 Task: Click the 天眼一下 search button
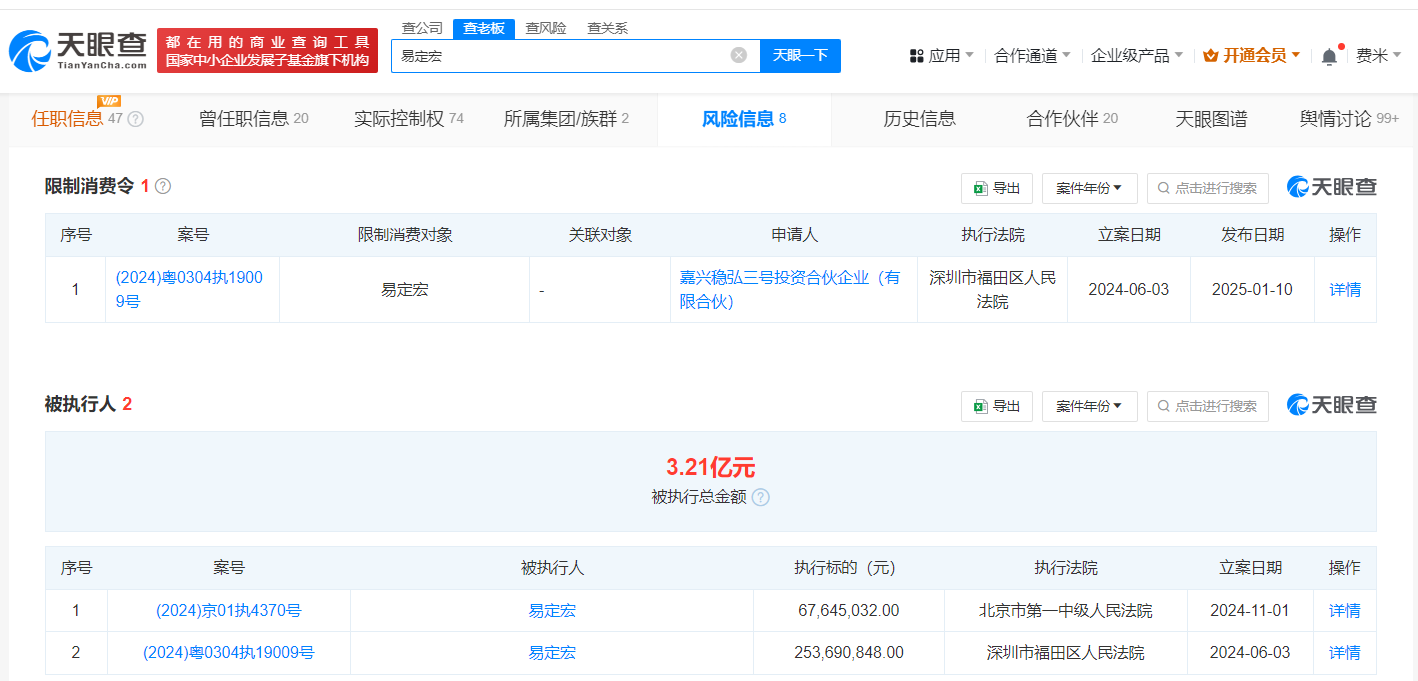(799, 56)
